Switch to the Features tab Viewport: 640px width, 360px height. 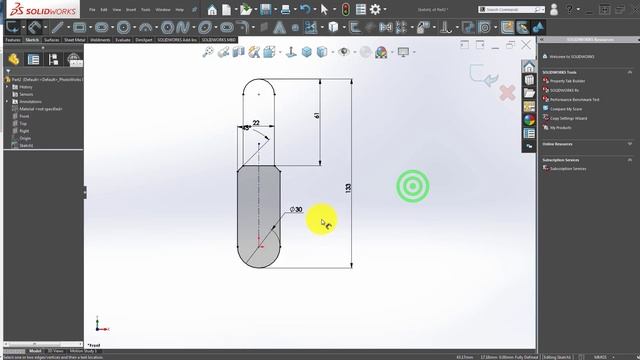pos(13,40)
